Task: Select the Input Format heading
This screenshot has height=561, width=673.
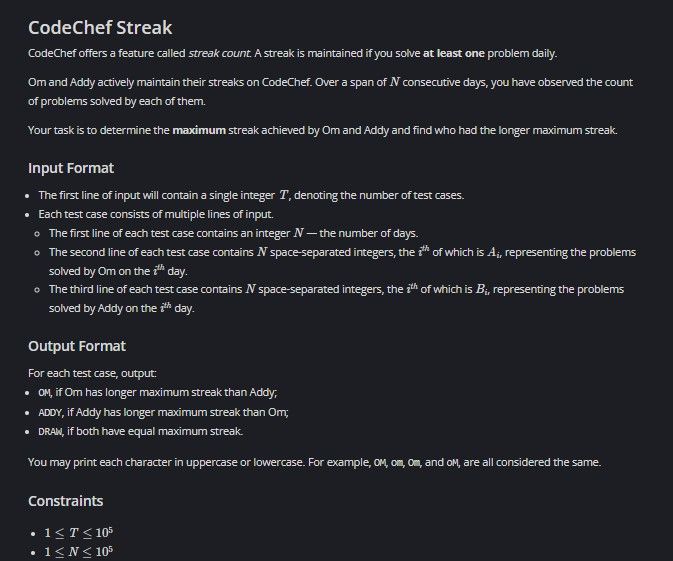Action: [x=71, y=168]
